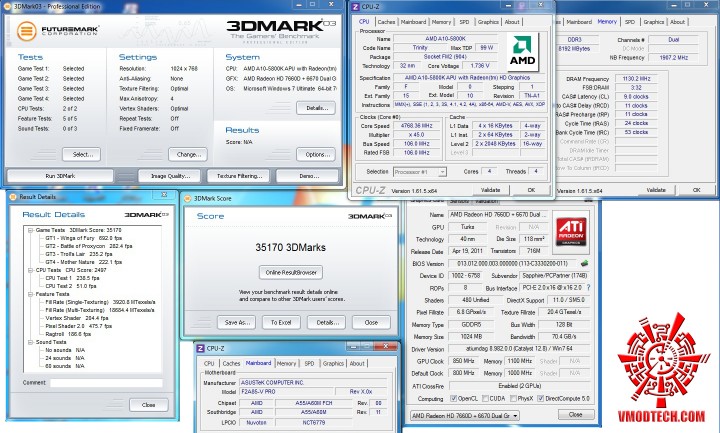The width and height of the screenshot is (720, 433).
Task: Select CPU tab in bottom CPU-Z window
Action: [209, 363]
